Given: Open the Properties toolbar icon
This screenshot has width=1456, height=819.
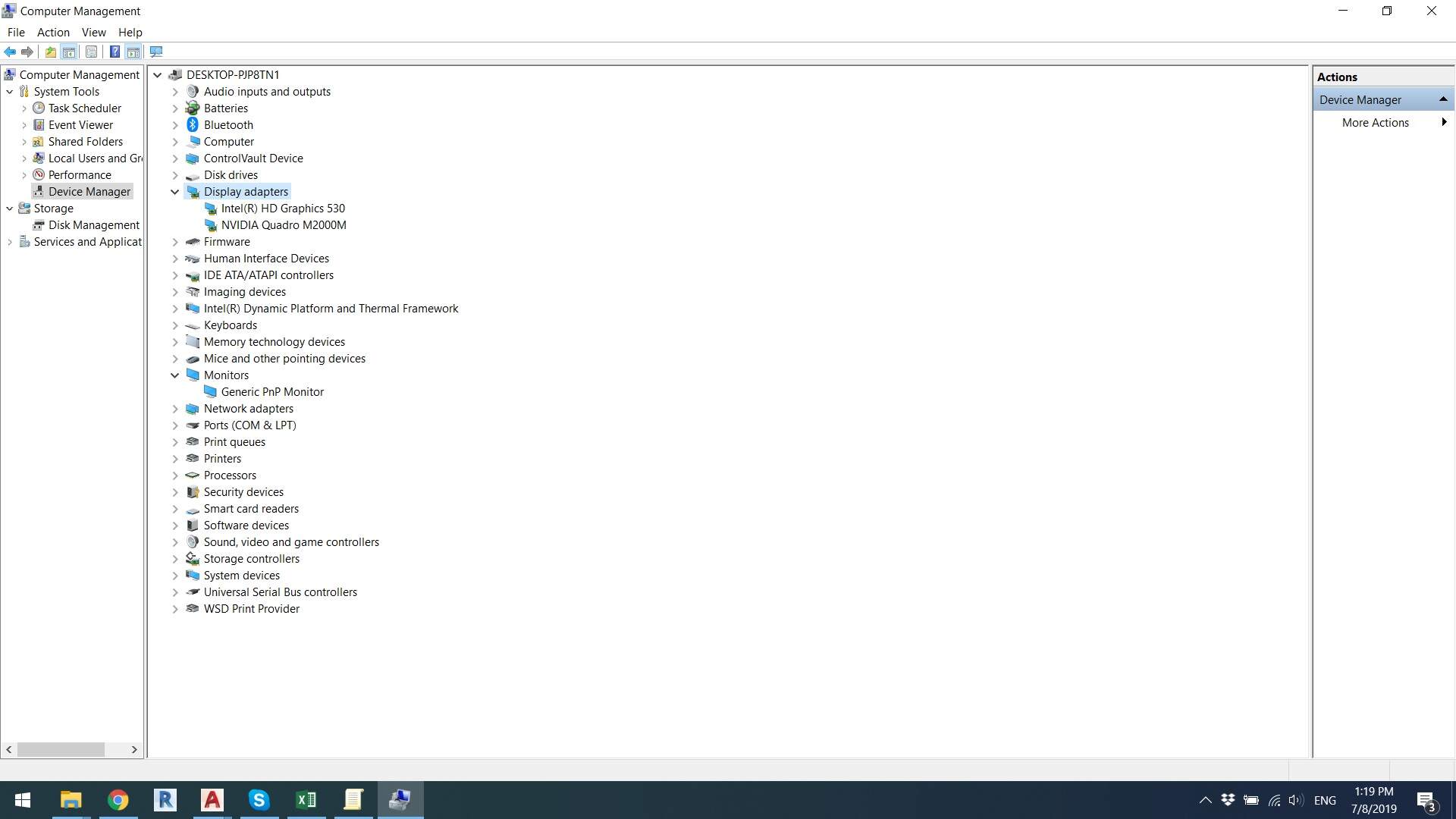Looking at the screenshot, I should pos(91,52).
